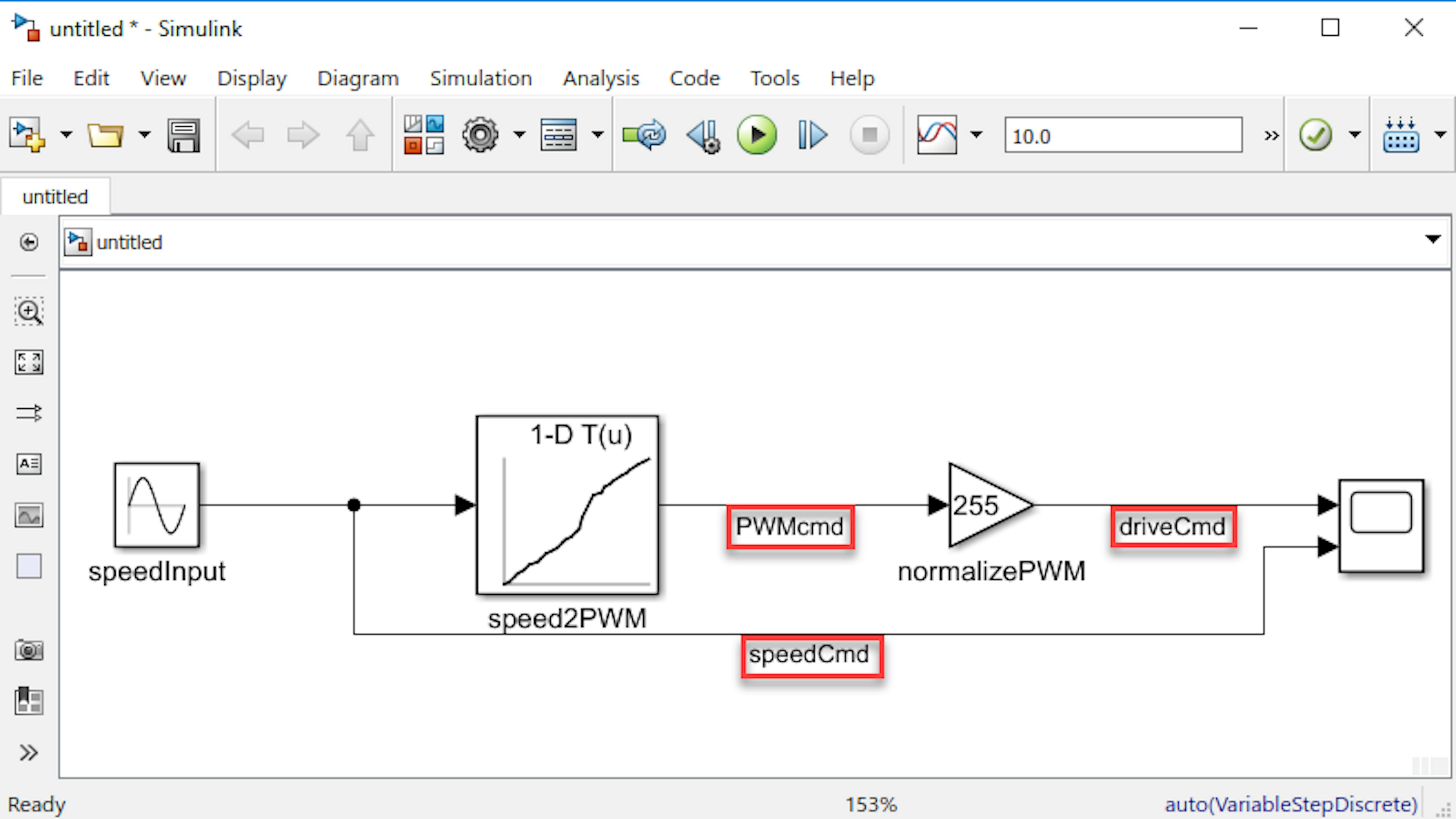Select the untitled model tab
Viewport: 1456px width, 819px height.
pyautogui.click(x=55, y=197)
